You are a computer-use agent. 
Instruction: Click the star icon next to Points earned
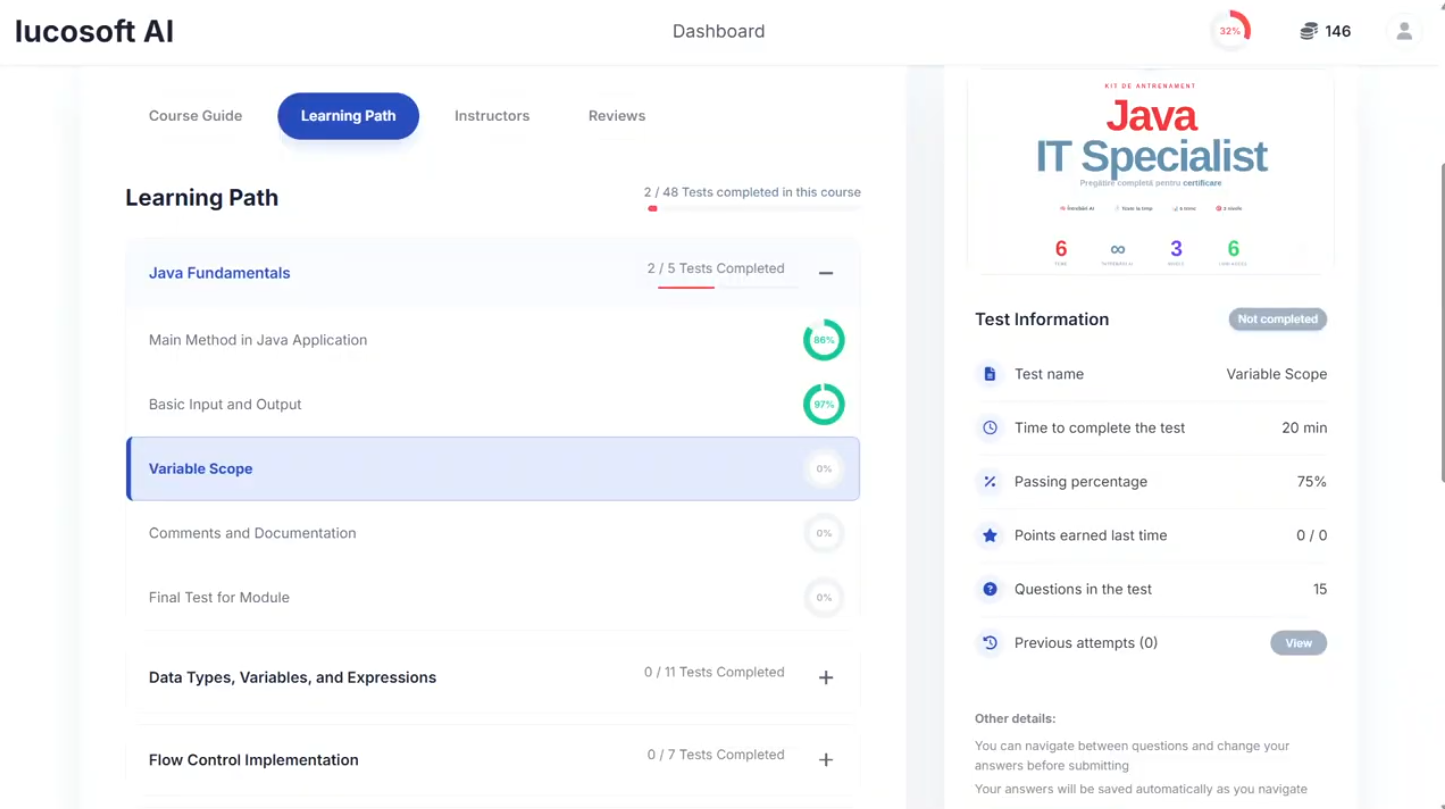(989, 535)
